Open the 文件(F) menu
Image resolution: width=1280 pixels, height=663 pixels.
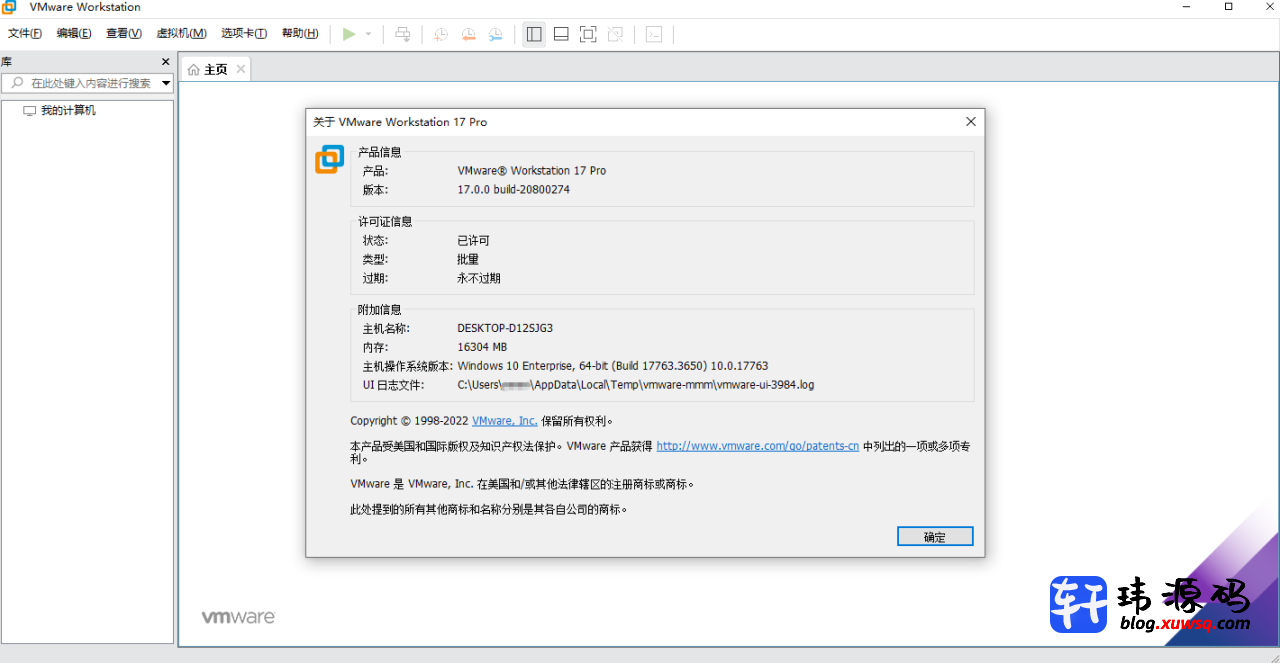pos(25,33)
